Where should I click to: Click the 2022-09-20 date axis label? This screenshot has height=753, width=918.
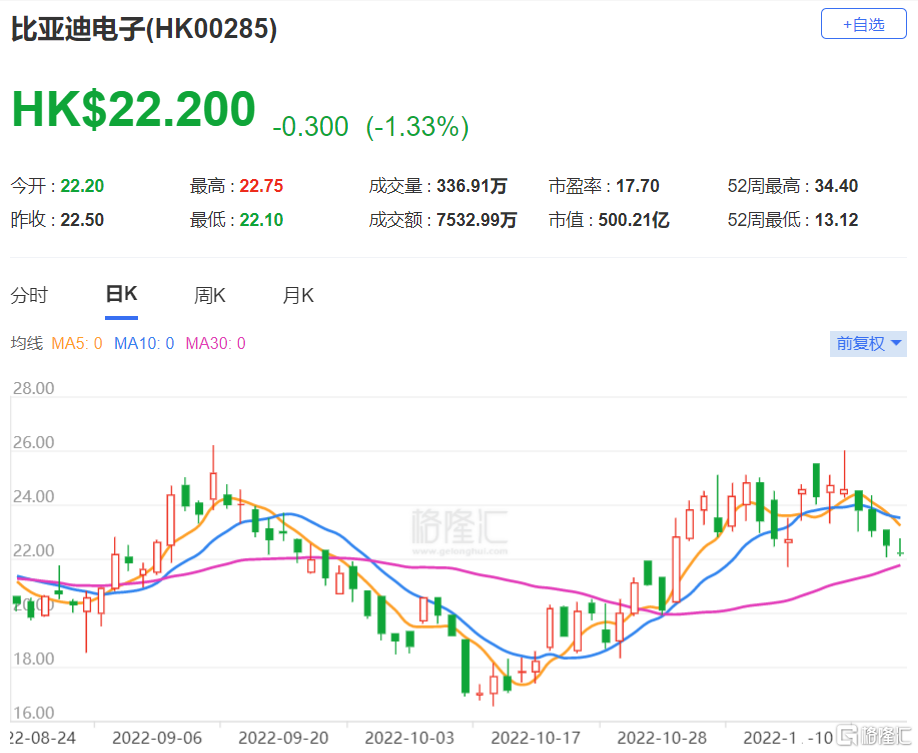(283, 738)
